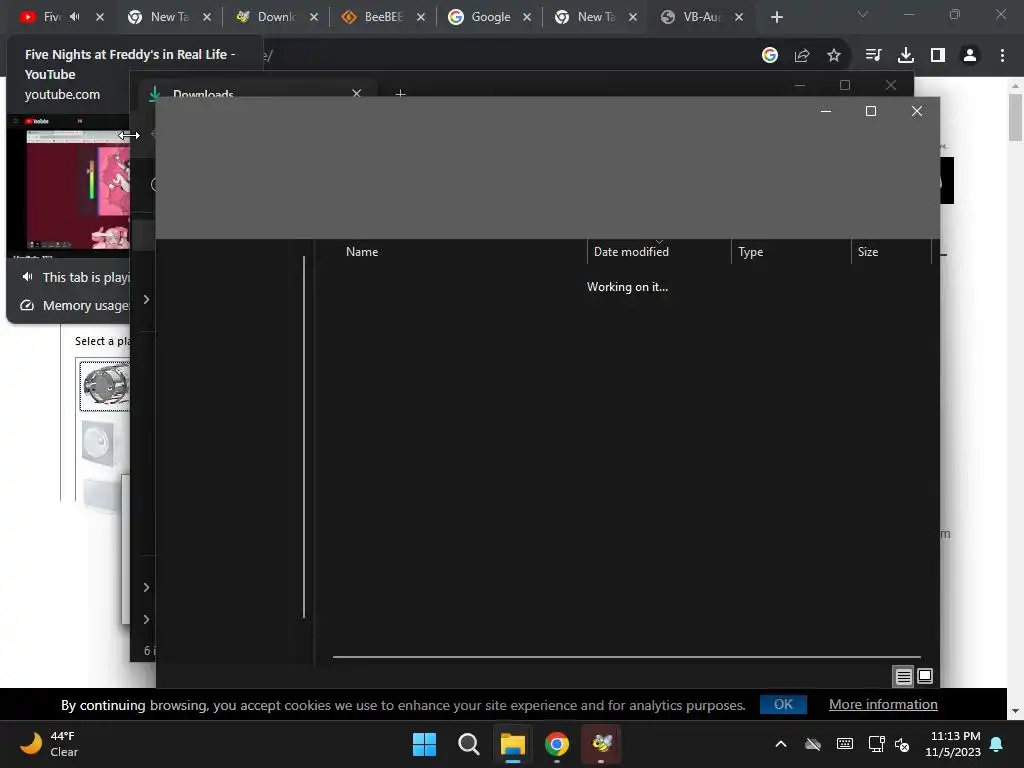Screen dimensions: 1024x768
Task: Sort files by Date modified column
Action: pos(631,251)
